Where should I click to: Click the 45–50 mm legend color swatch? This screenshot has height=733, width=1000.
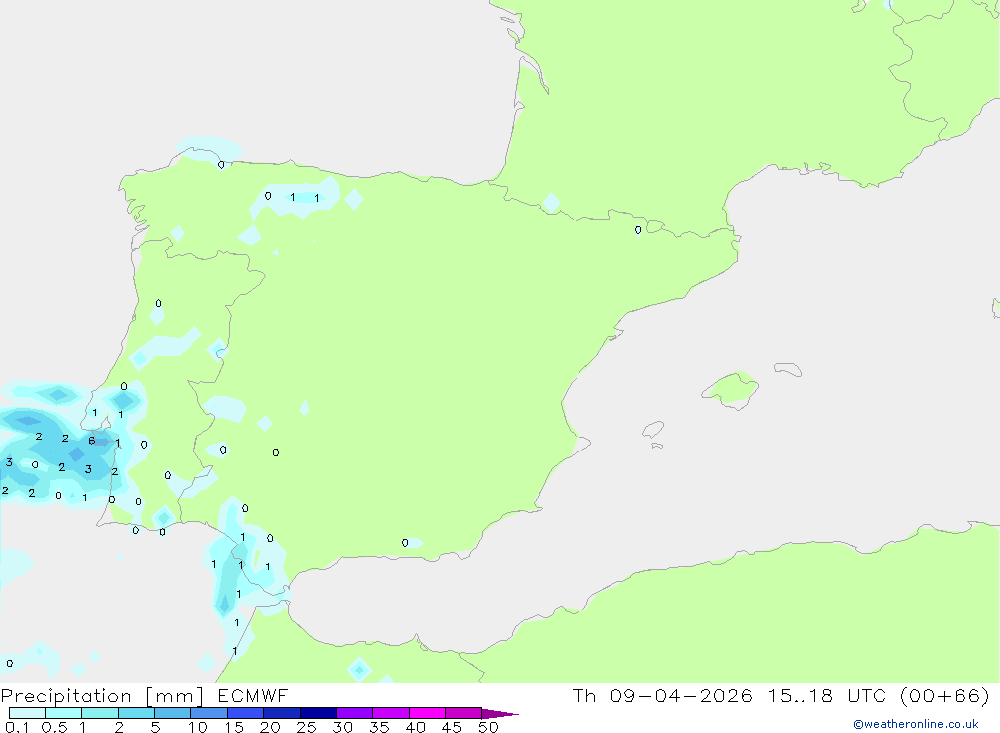tap(463, 713)
